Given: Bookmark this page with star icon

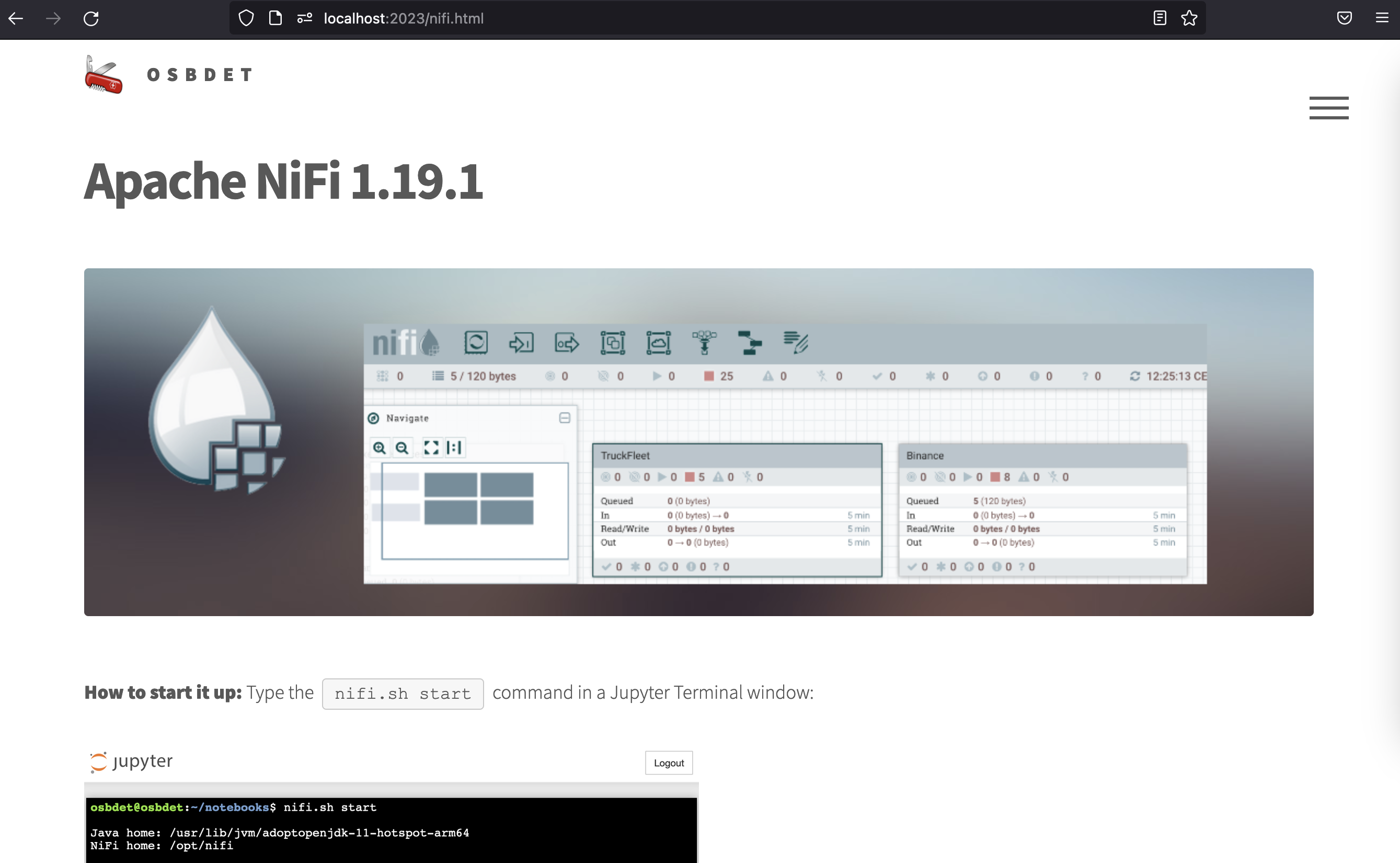Looking at the screenshot, I should click(x=1189, y=18).
